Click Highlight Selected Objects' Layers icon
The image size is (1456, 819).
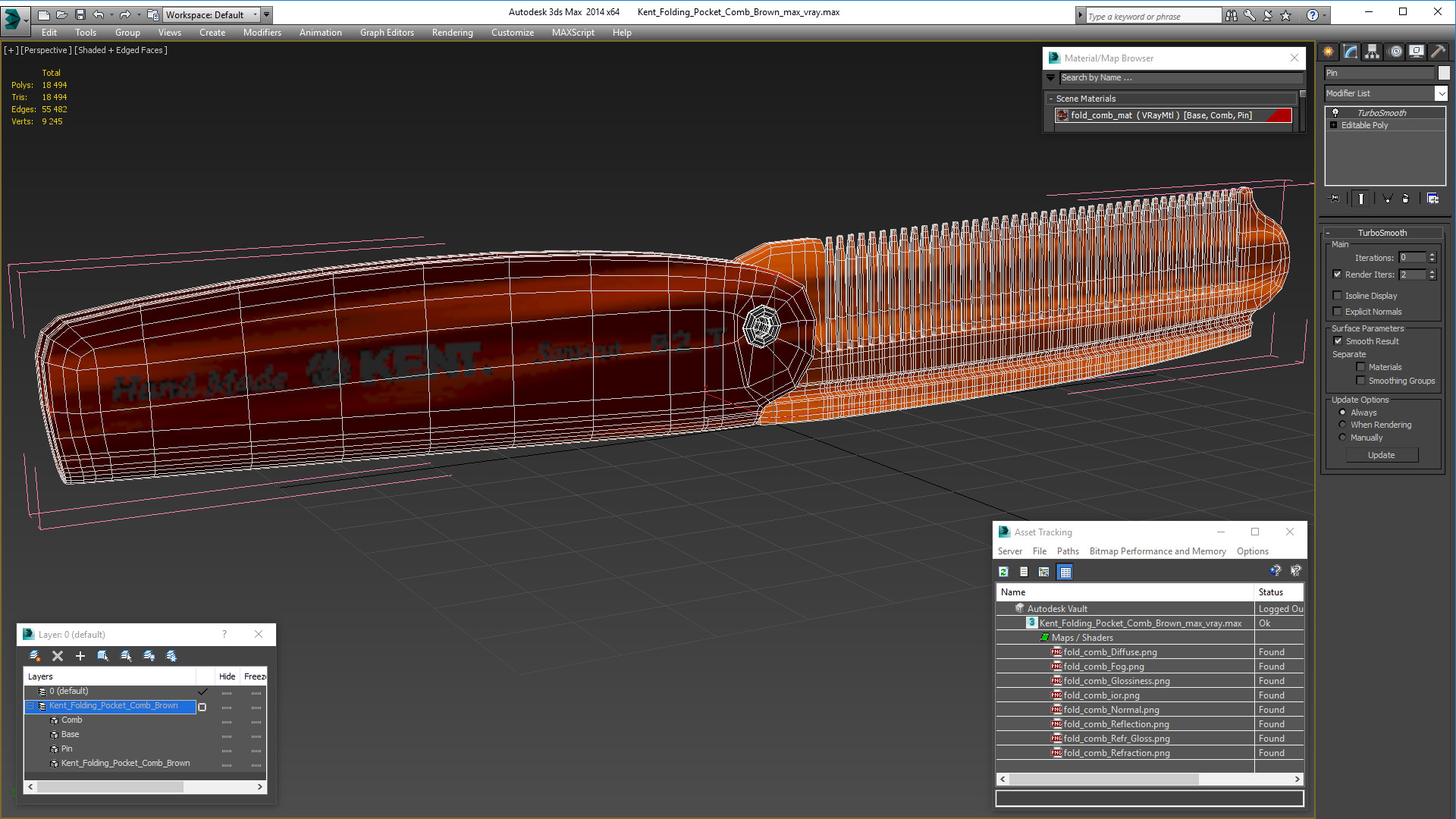126,656
